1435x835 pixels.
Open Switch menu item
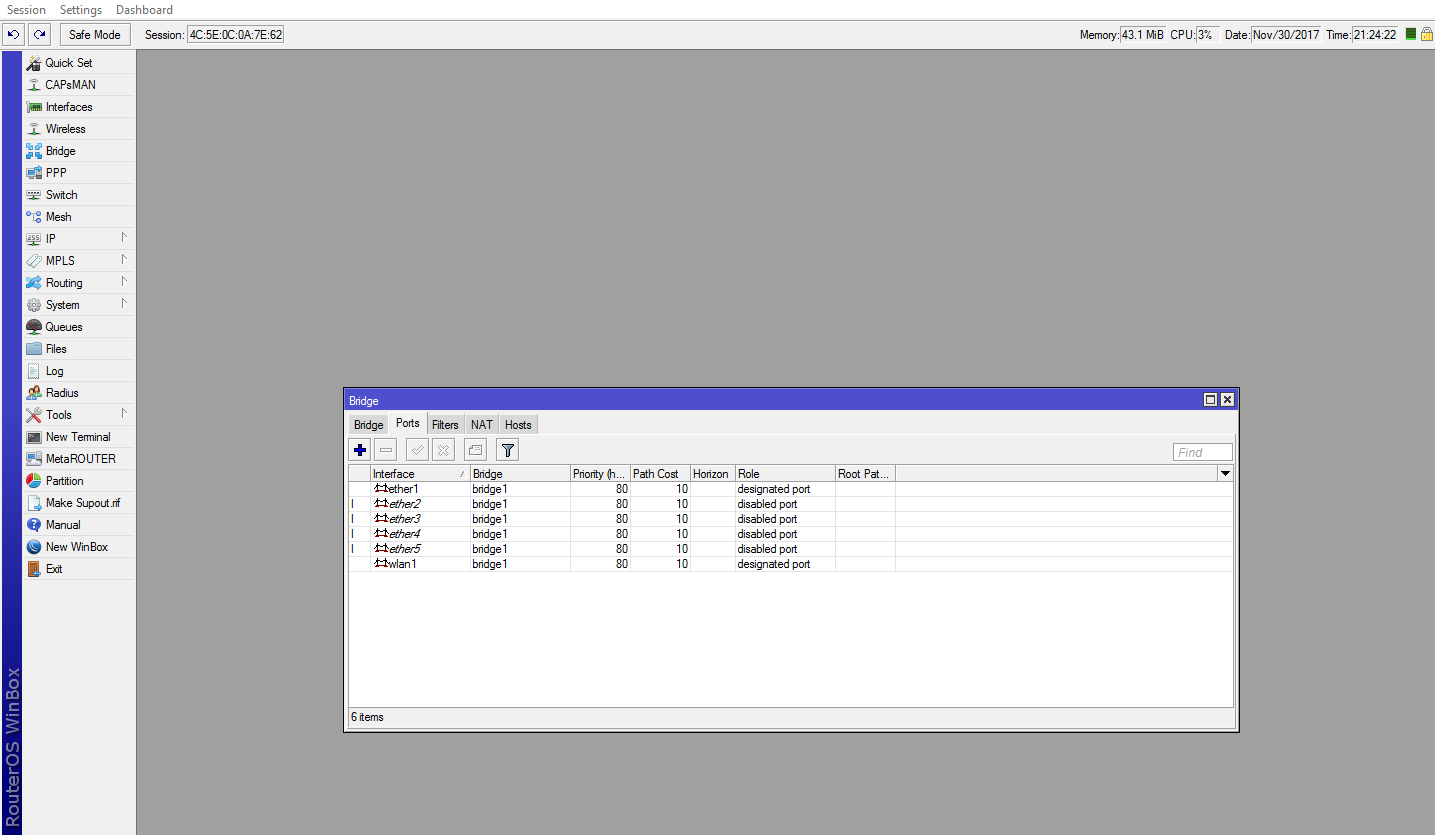pos(79,195)
